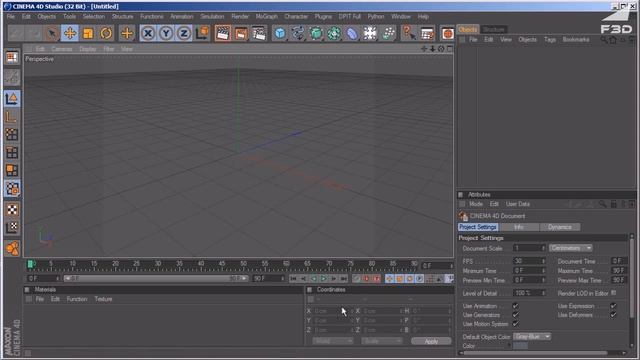The image size is (640, 360).
Task: Activate the Scale tool
Action: (88, 33)
